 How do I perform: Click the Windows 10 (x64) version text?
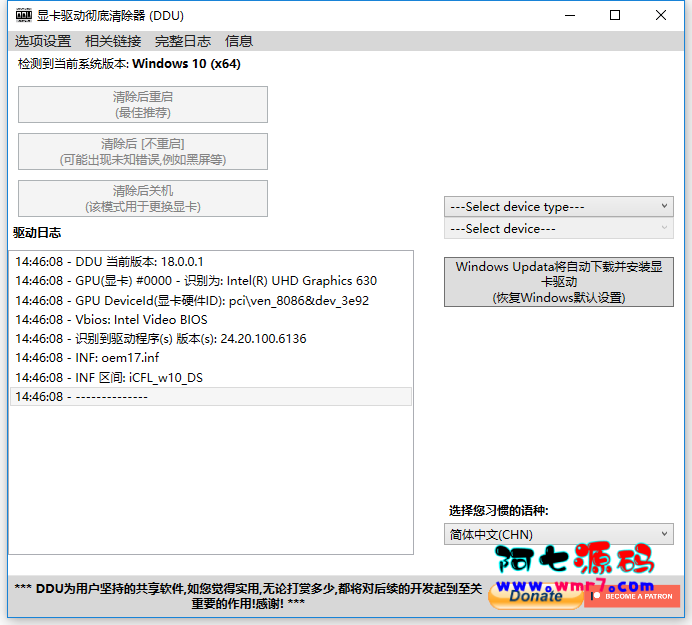click(x=186, y=64)
